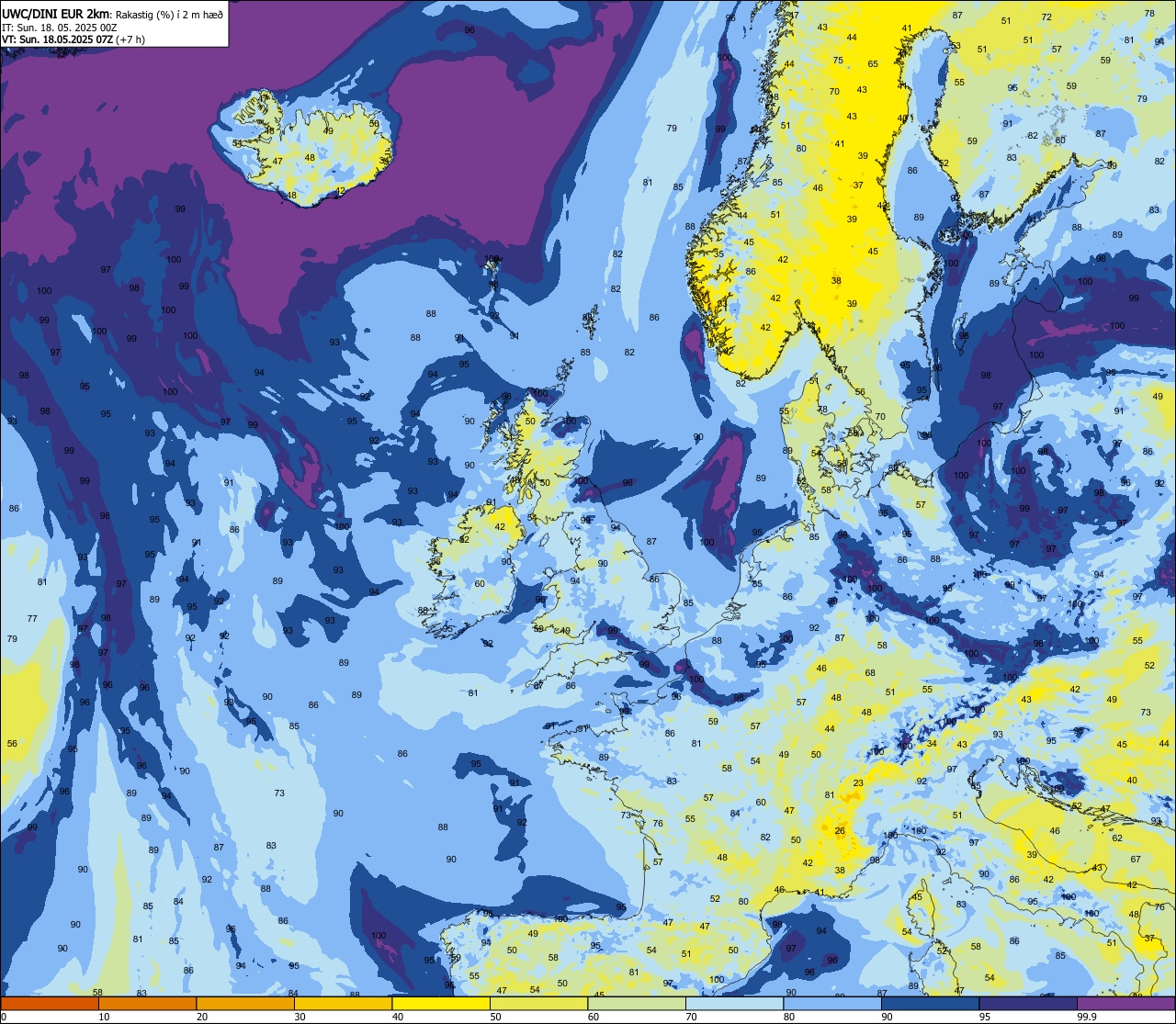Click the bright yellow 40–50 legend segment

point(441,1003)
